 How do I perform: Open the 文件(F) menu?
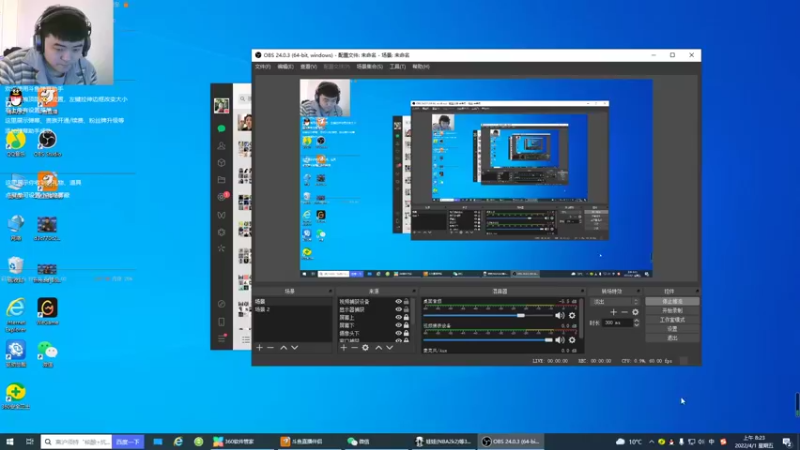point(263,67)
